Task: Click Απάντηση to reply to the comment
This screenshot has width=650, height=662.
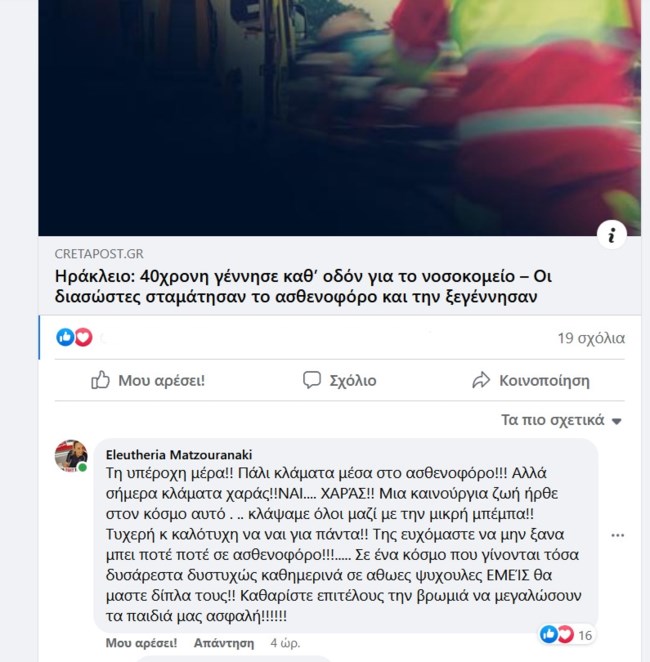Action: 224,643
